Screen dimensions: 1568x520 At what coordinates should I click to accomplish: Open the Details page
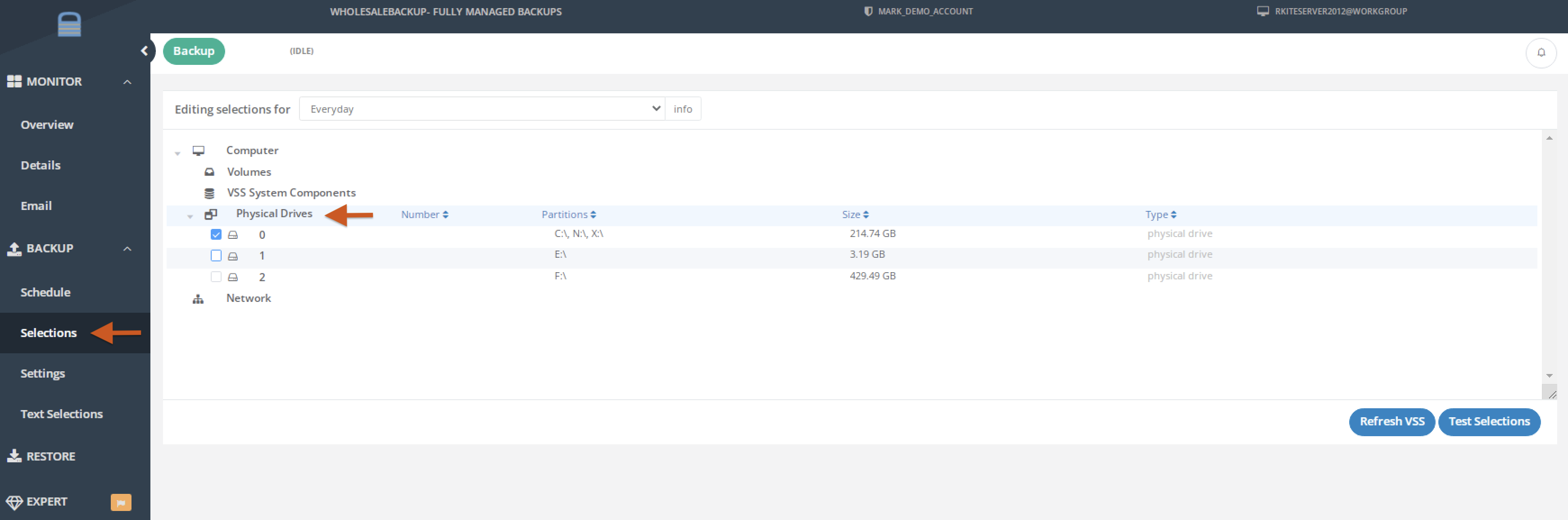pyautogui.click(x=40, y=165)
